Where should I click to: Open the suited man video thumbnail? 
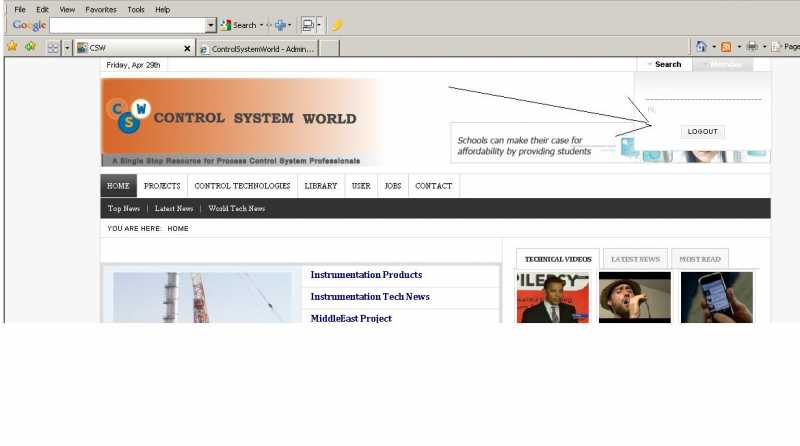(x=553, y=297)
